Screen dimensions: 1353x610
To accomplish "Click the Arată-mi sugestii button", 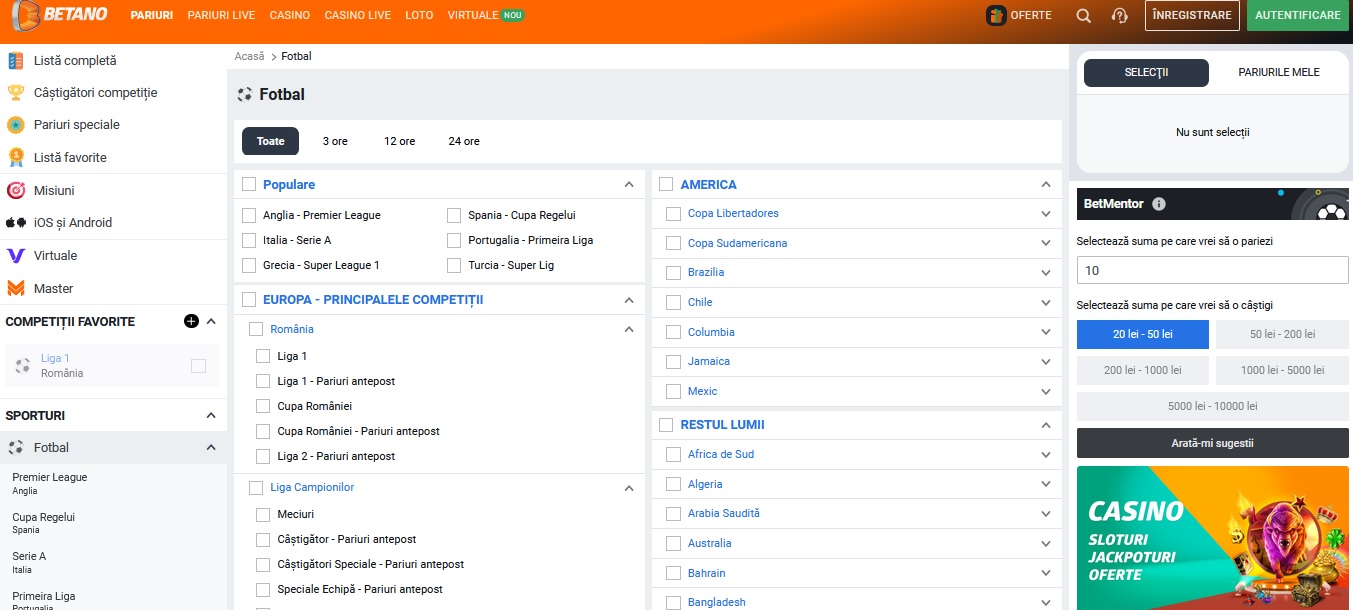I will point(1212,443).
